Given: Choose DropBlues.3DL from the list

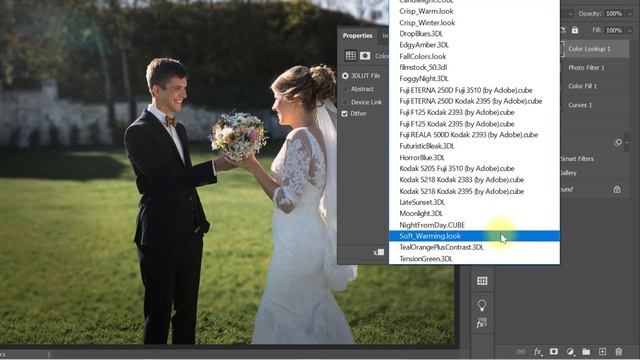Looking at the screenshot, I should point(474,34).
